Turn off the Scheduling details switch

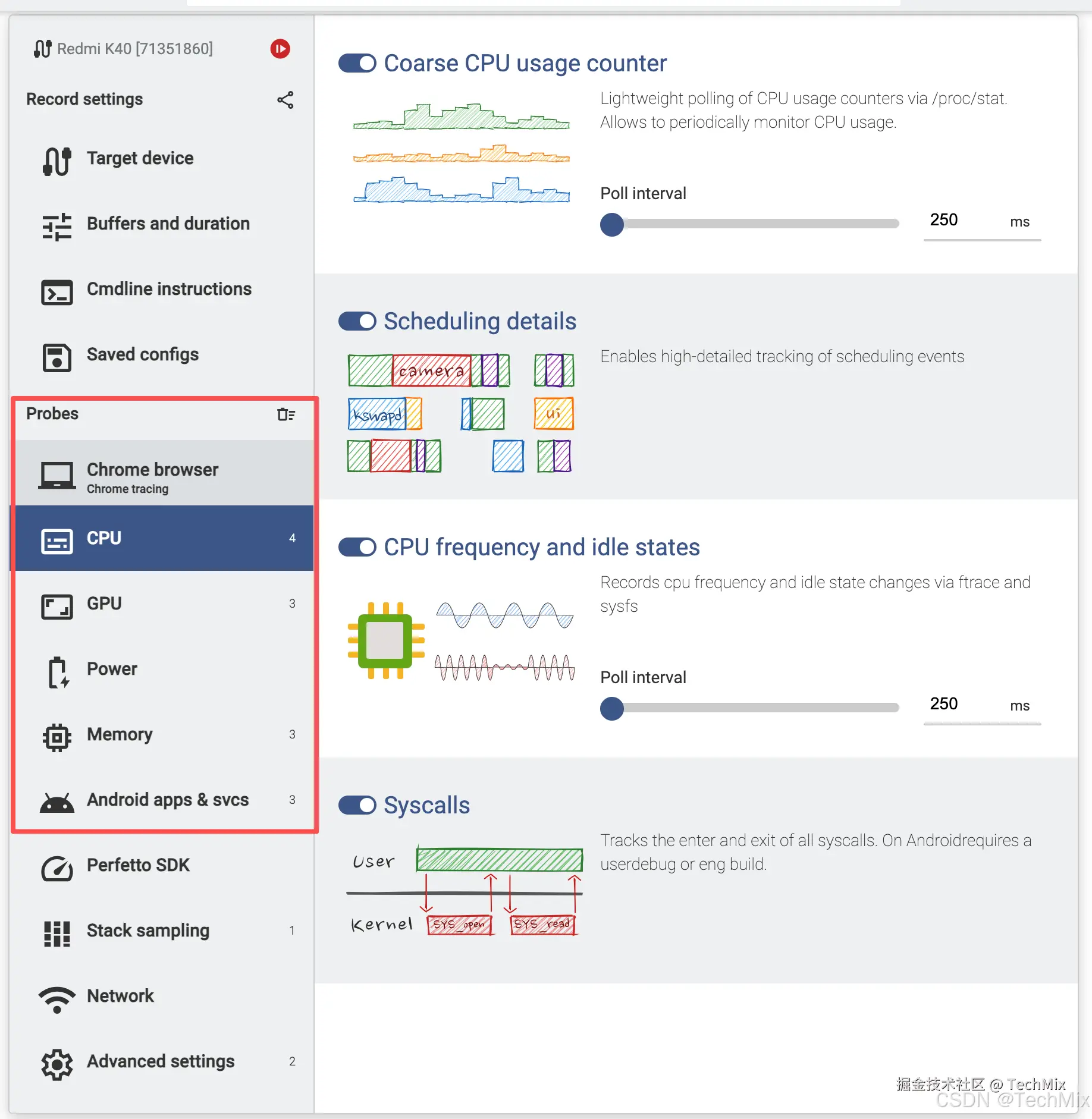pos(357,321)
